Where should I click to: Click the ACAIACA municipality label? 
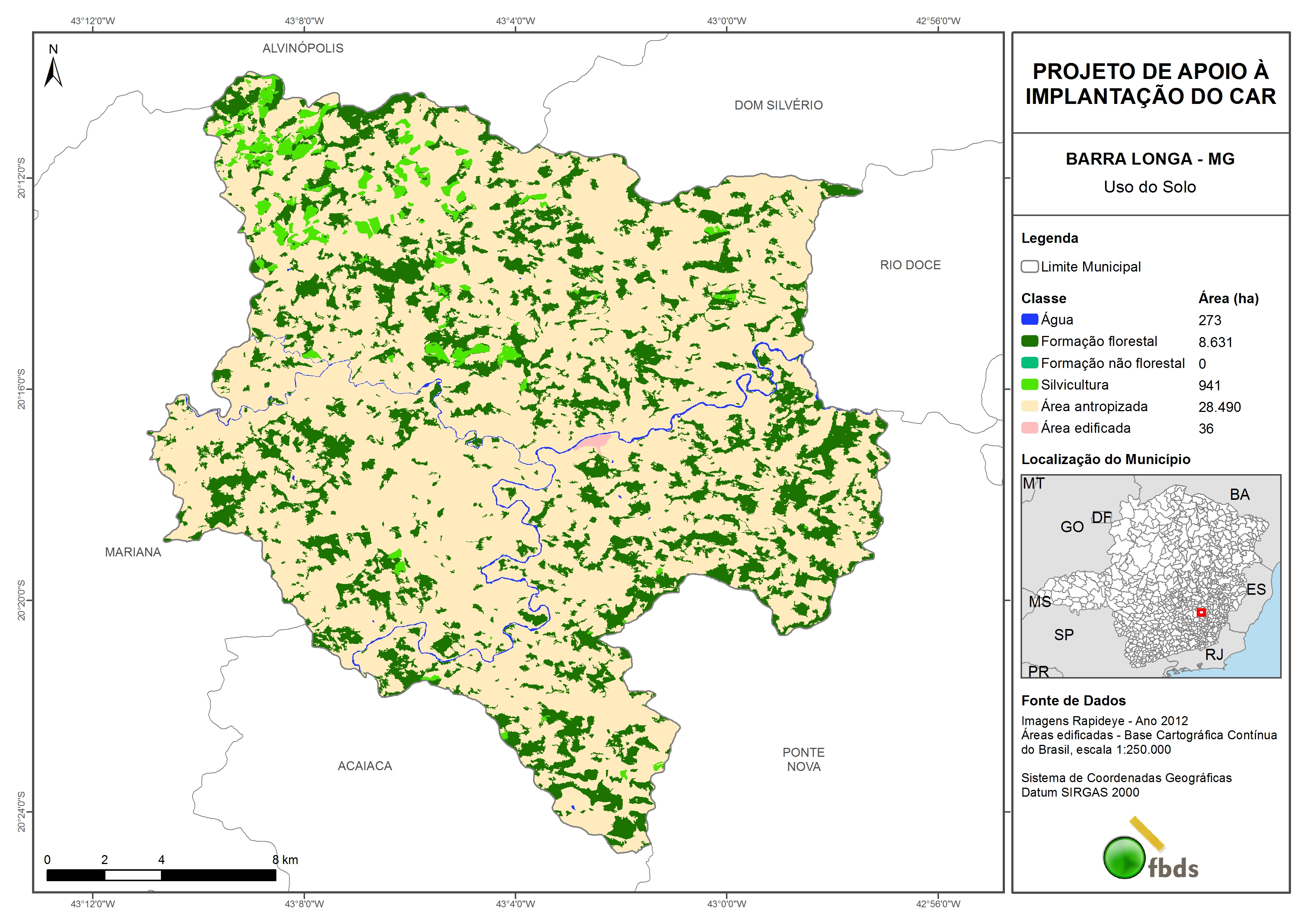[x=365, y=766]
